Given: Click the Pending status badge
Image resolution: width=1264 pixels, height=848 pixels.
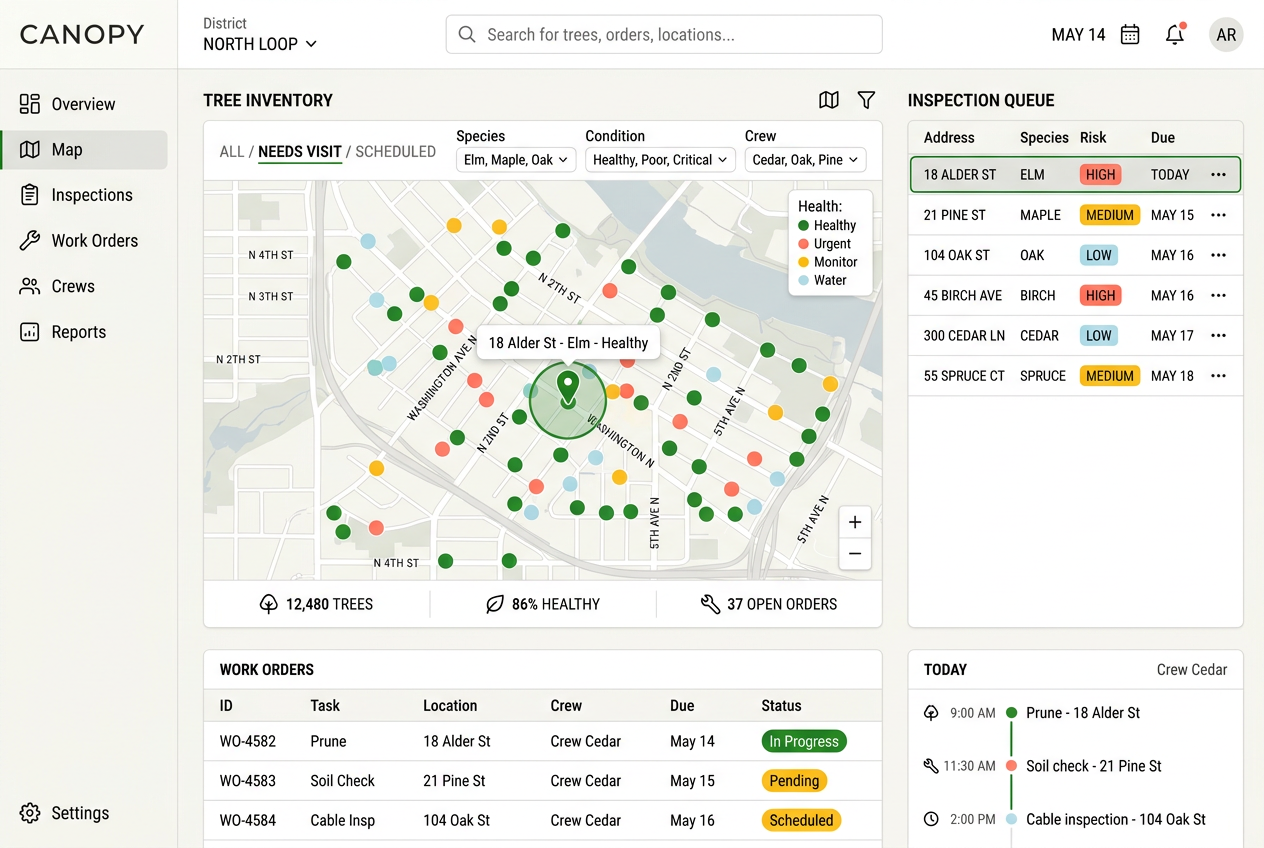Looking at the screenshot, I should [x=795, y=781].
